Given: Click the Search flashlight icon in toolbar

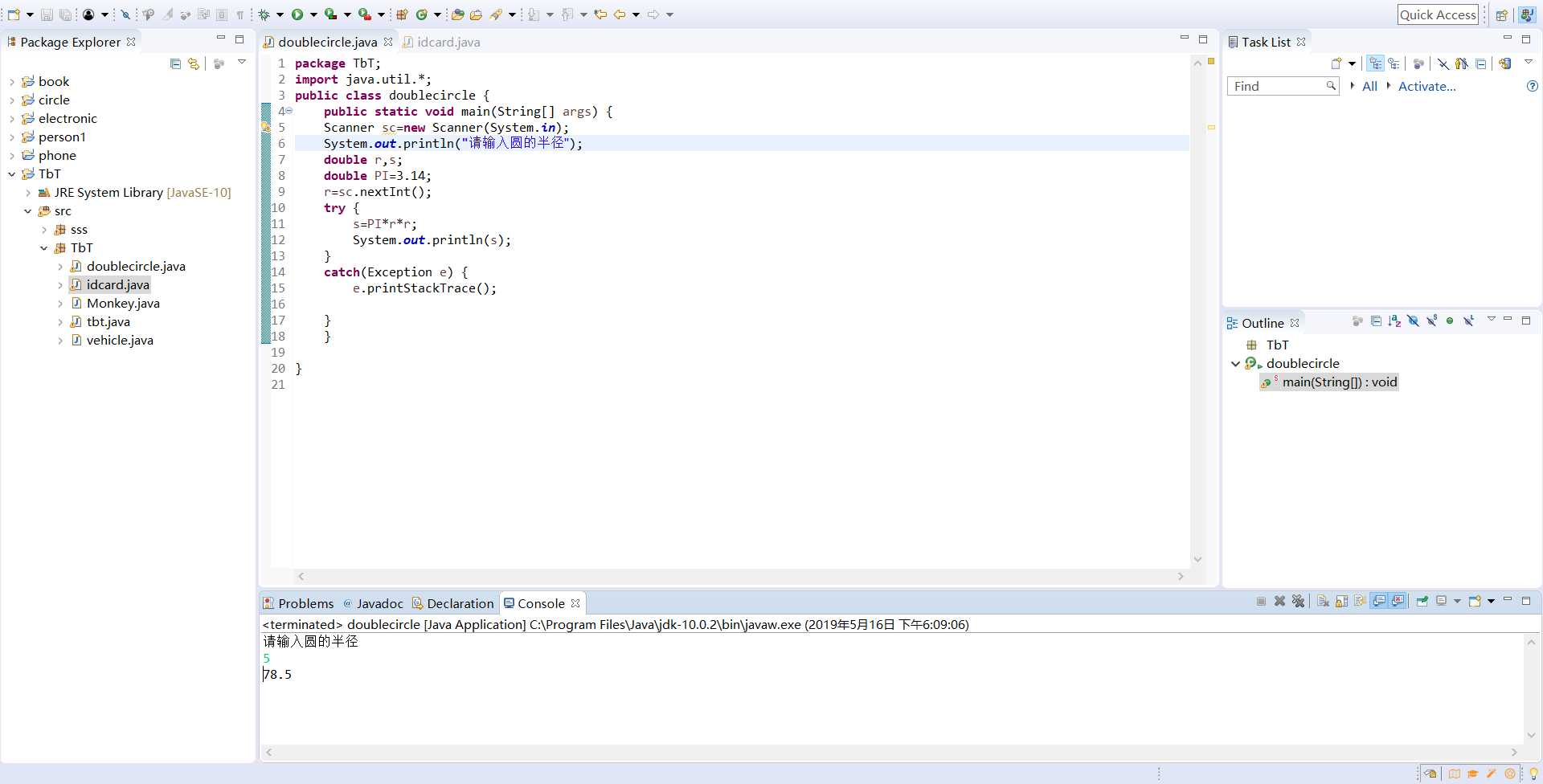Looking at the screenshot, I should pos(496,14).
